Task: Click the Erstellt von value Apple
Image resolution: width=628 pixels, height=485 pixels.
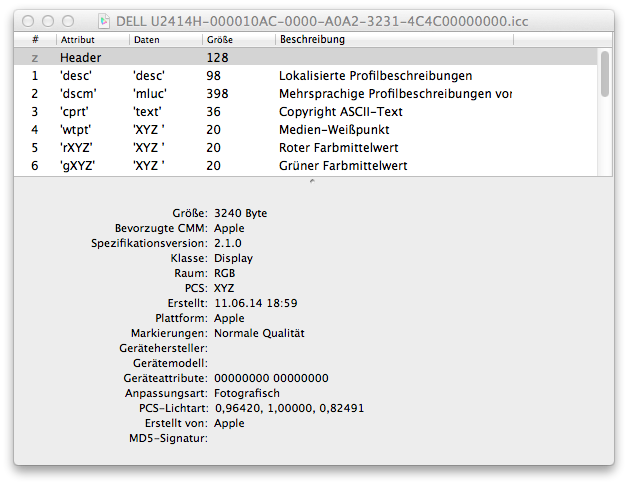Action: 229,423
